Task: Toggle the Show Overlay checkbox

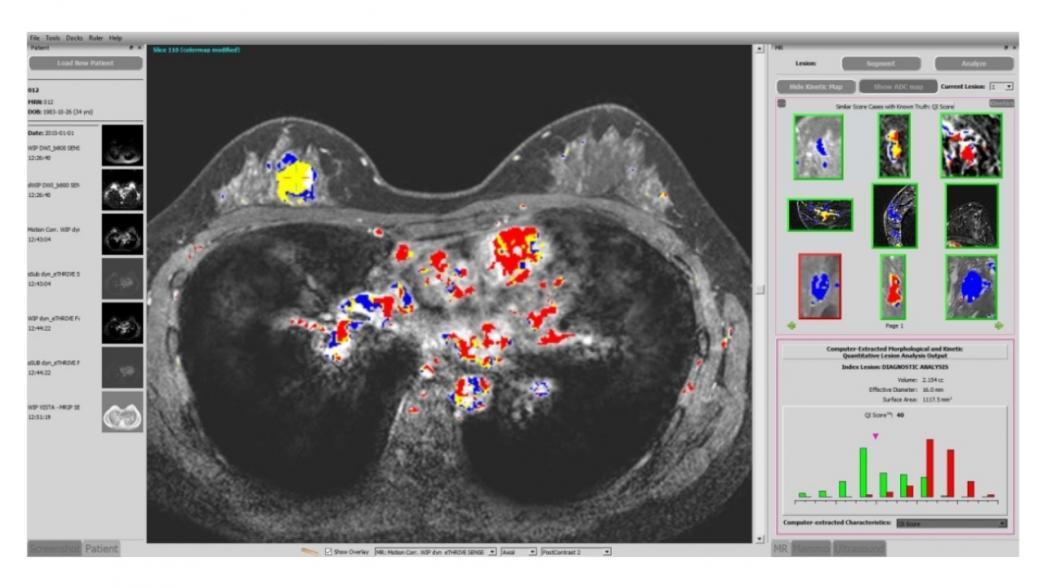Action: [x=329, y=551]
